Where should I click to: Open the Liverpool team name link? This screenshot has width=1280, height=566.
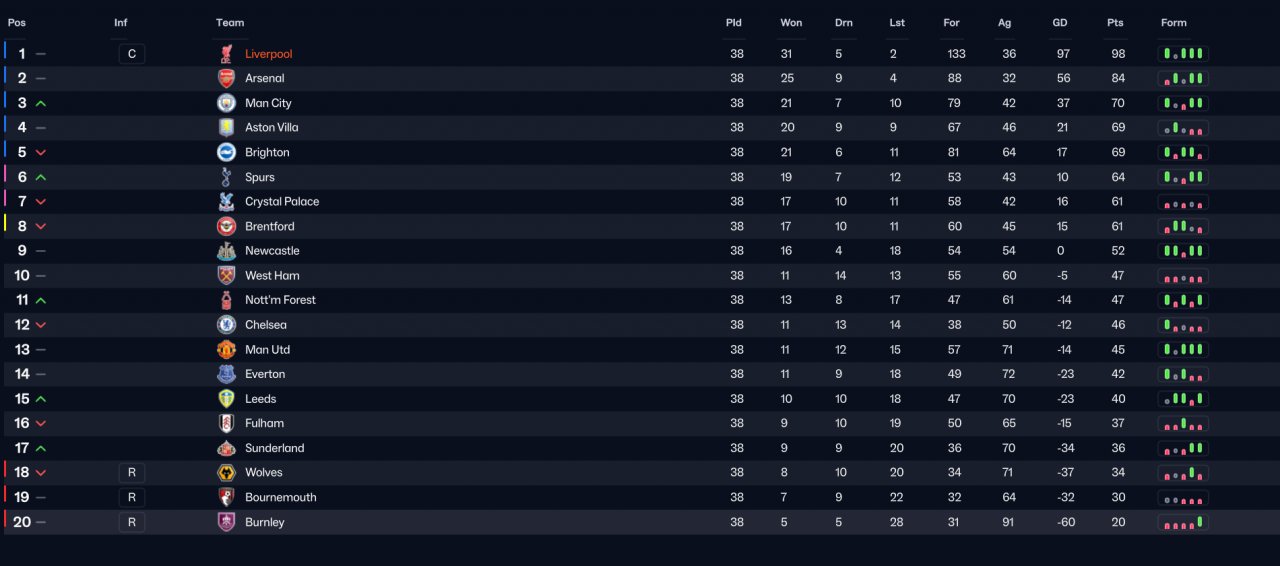[x=269, y=54]
